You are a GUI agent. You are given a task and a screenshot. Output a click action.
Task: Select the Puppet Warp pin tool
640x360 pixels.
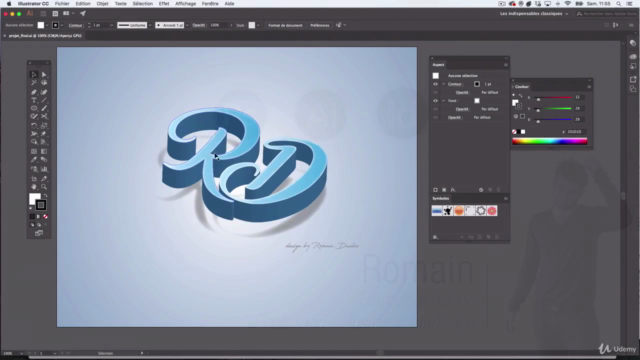tap(44, 134)
